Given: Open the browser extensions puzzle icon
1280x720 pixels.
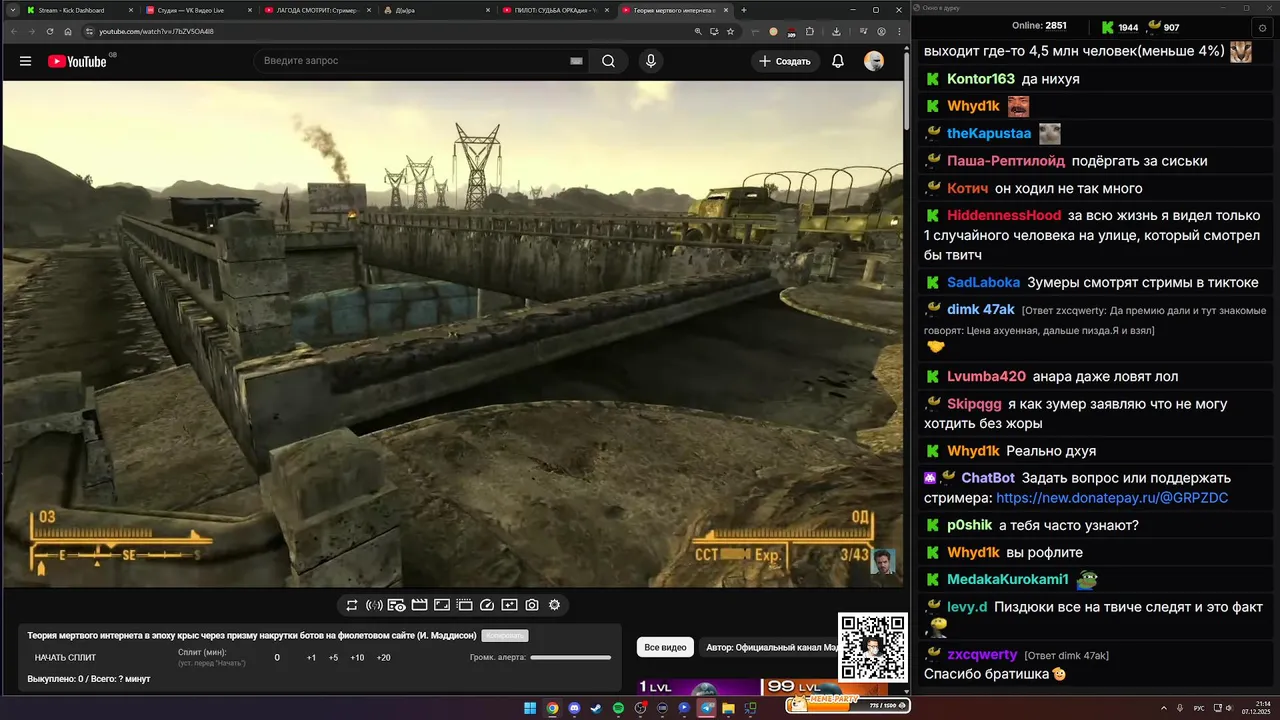Looking at the screenshot, I should [810, 31].
